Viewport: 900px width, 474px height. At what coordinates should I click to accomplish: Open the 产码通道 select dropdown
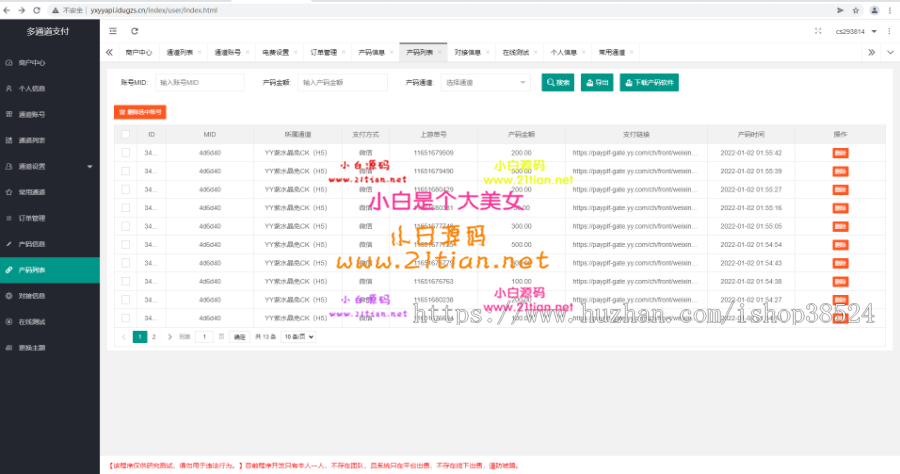(x=486, y=83)
